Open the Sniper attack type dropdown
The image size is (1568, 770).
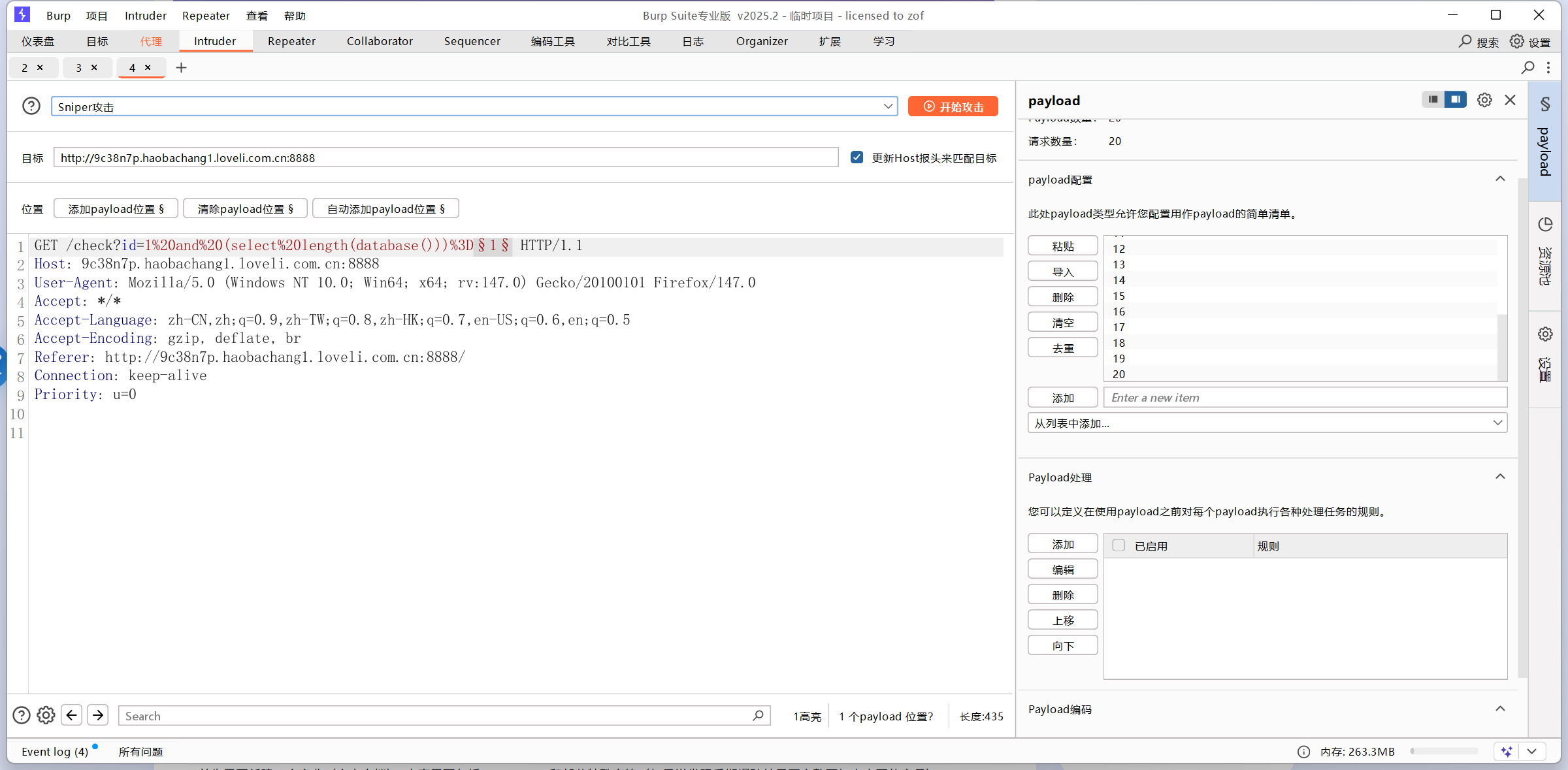coord(887,106)
